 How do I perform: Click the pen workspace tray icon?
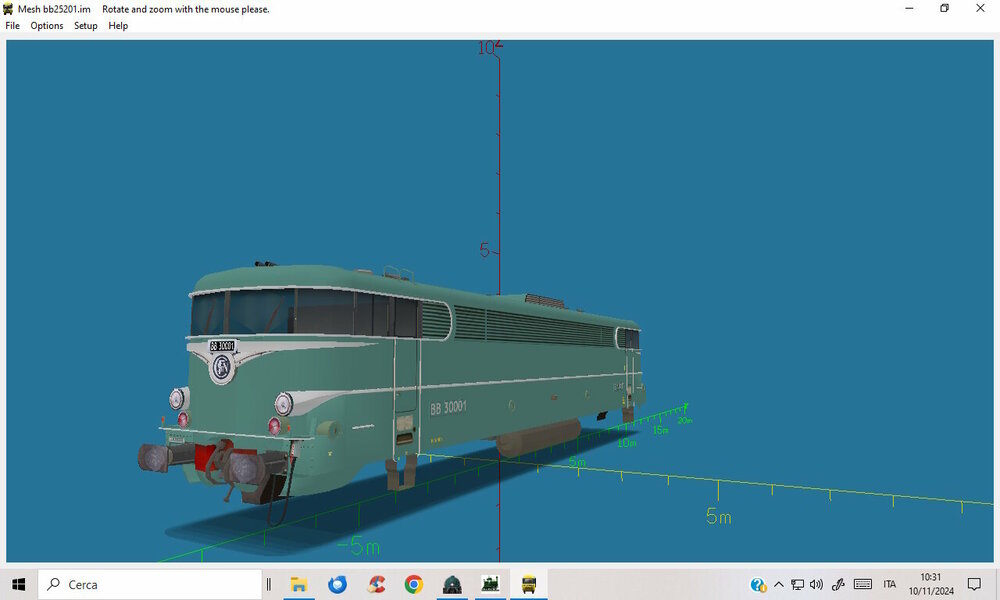pyautogui.click(x=838, y=584)
